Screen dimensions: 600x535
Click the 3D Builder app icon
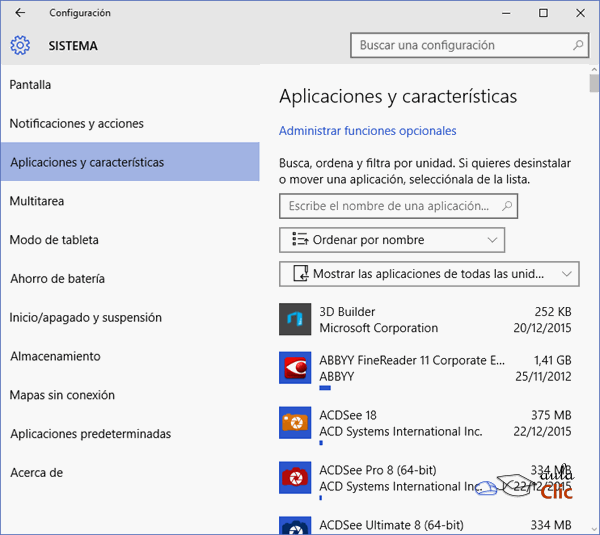[296, 320]
